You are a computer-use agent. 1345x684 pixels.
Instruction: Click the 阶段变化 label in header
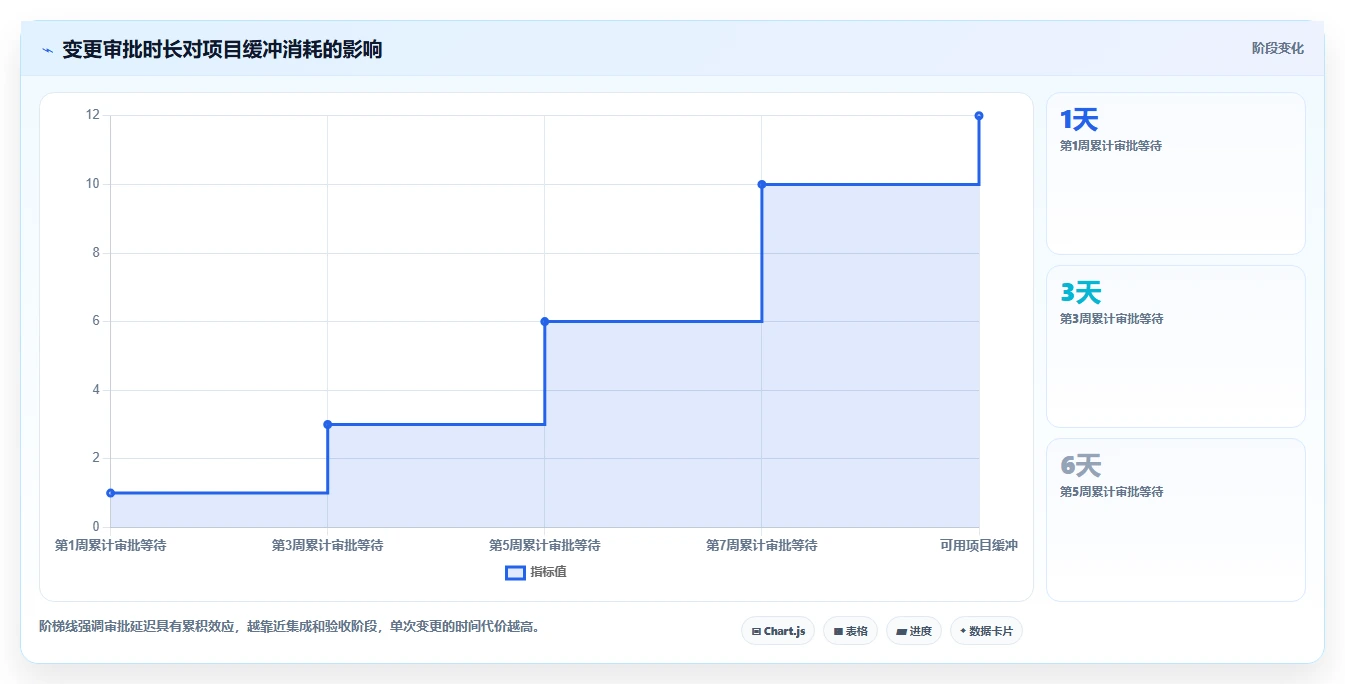click(1277, 48)
